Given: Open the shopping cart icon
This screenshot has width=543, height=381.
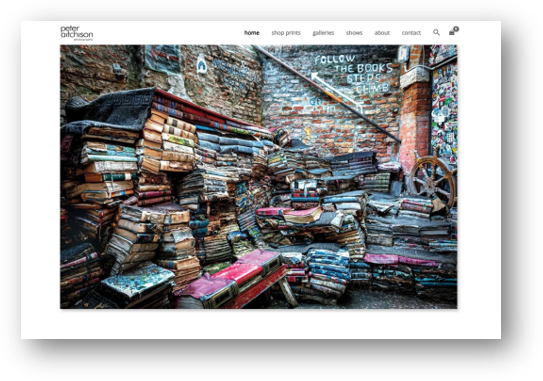Looking at the screenshot, I should [x=453, y=31].
